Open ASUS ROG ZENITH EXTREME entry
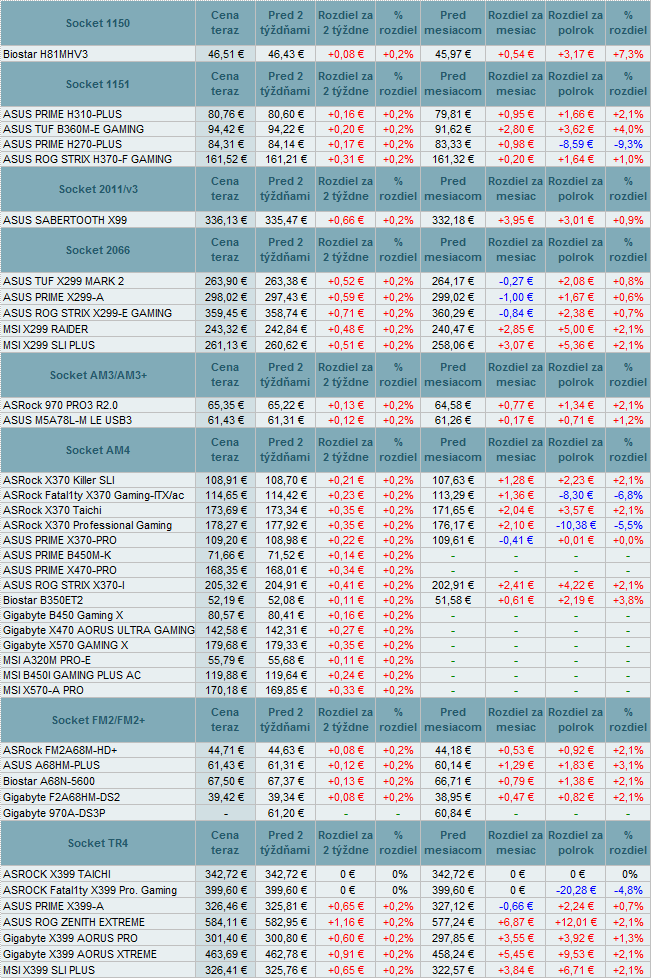The width and height of the screenshot is (651, 978). click(x=74, y=921)
